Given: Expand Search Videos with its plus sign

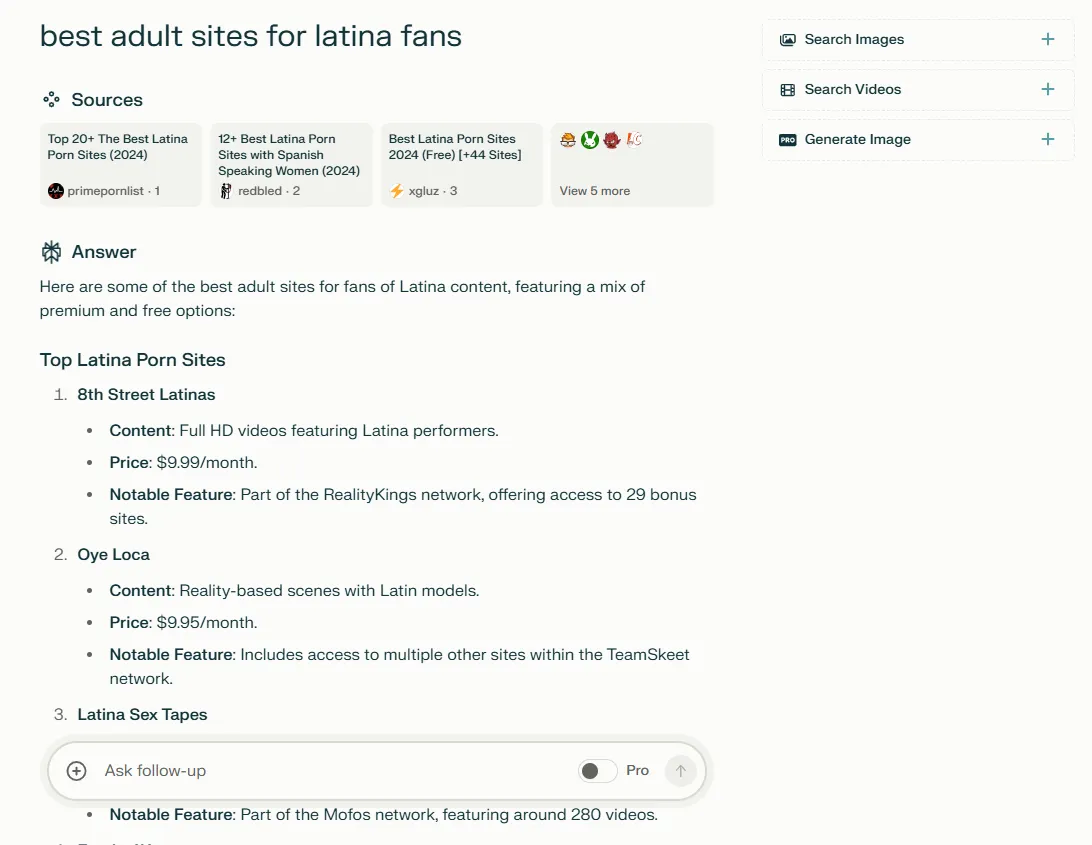Looking at the screenshot, I should [x=1048, y=90].
